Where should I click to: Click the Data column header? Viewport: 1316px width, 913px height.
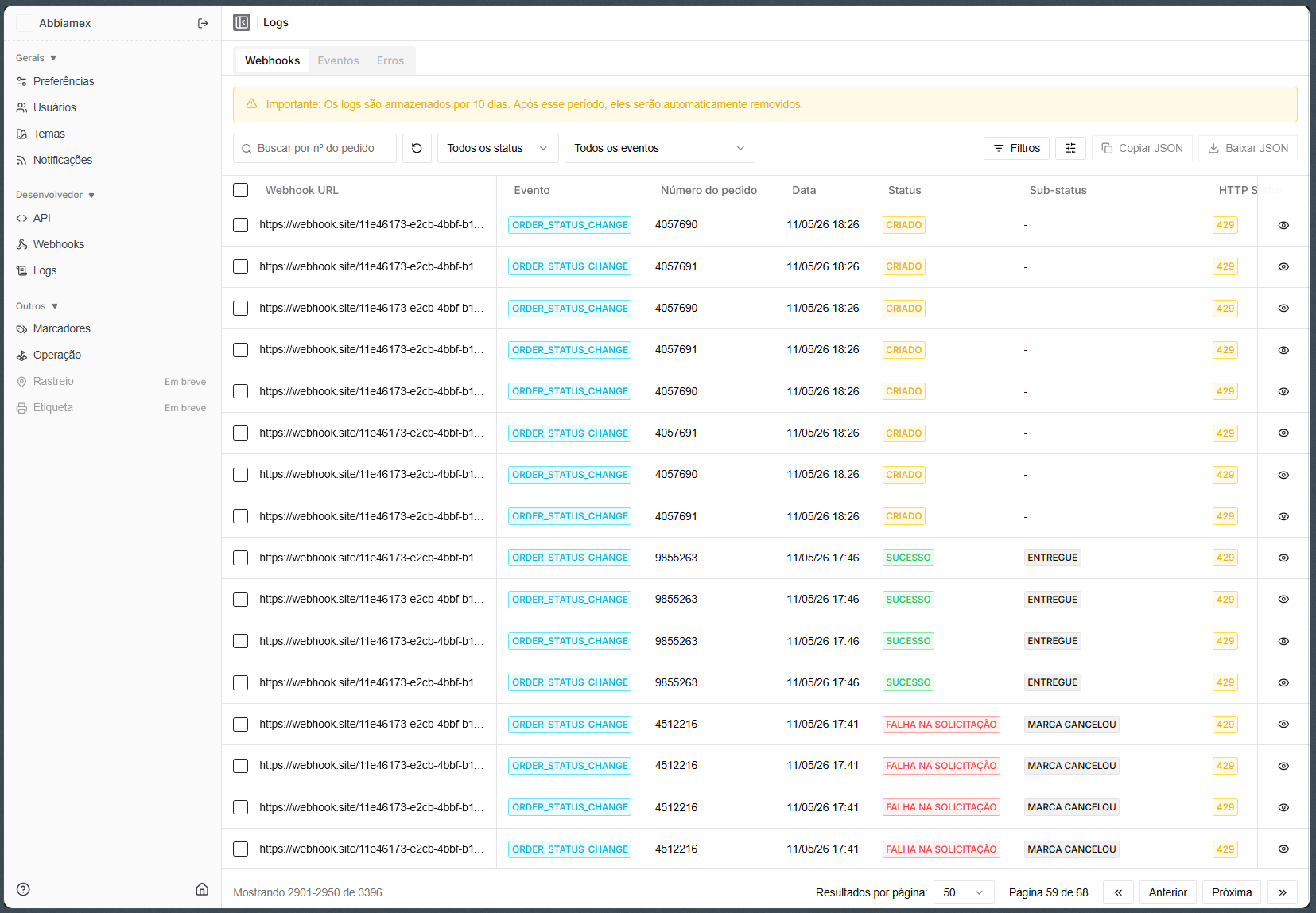tap(804, 190)
